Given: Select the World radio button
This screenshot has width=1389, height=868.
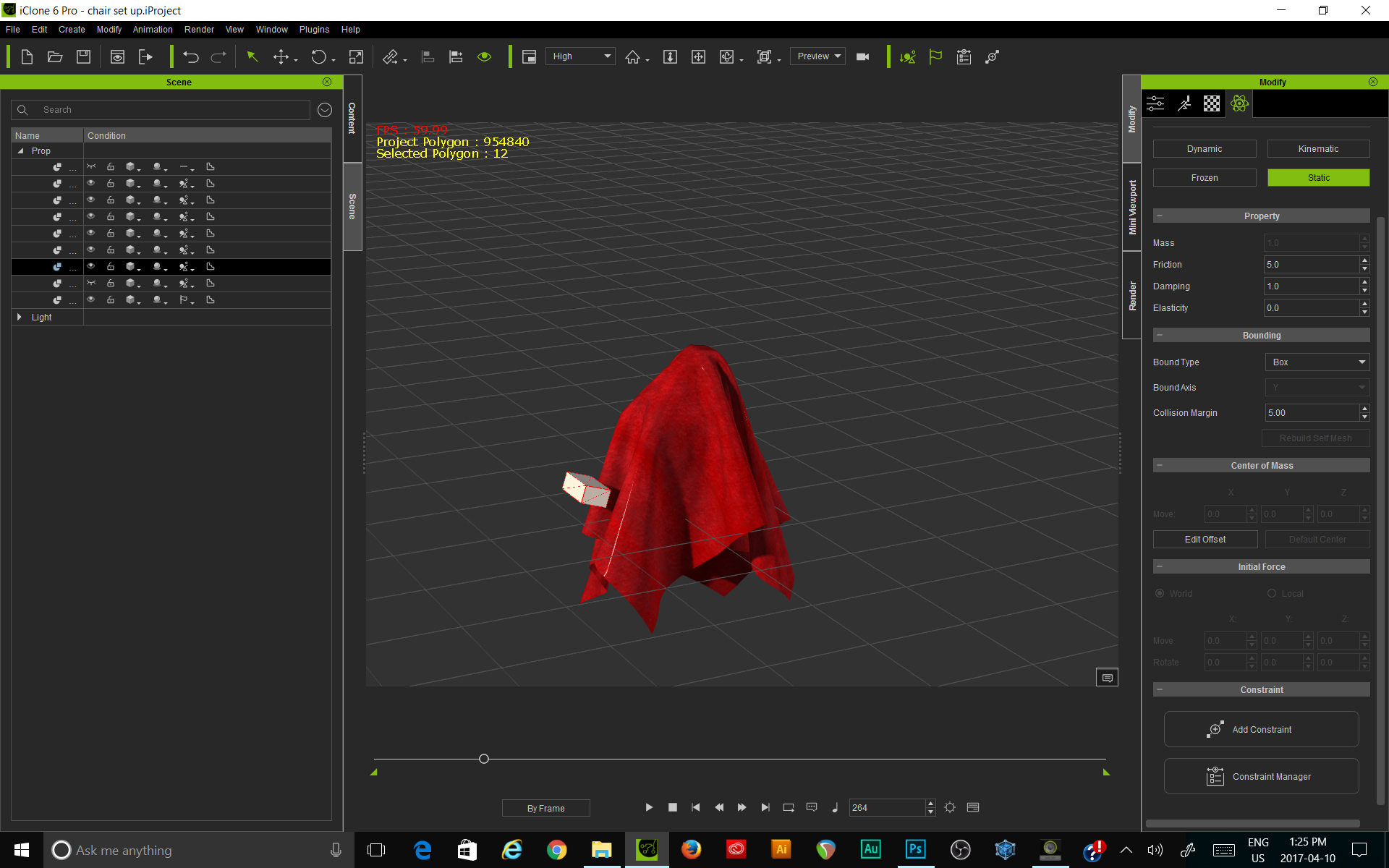Looking at the screenshot, I should 1160,593.
